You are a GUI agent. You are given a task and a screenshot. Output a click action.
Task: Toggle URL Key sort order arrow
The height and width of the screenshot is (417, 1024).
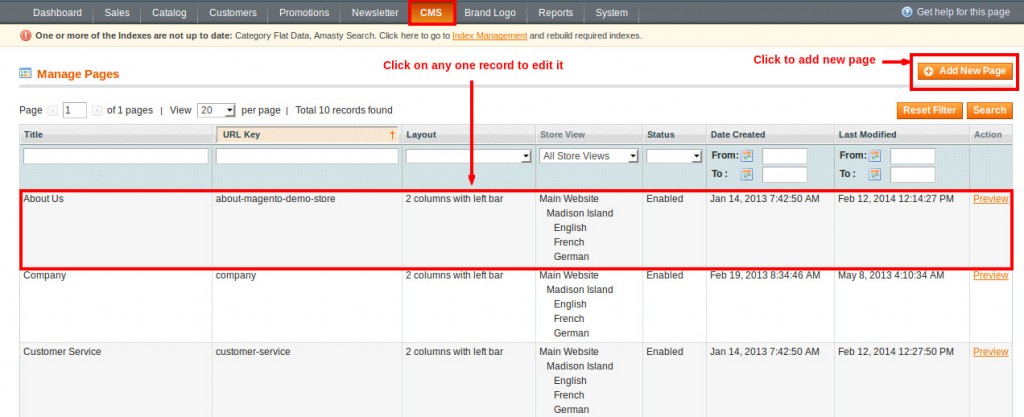pyautogui.click(x=392, y=135)
